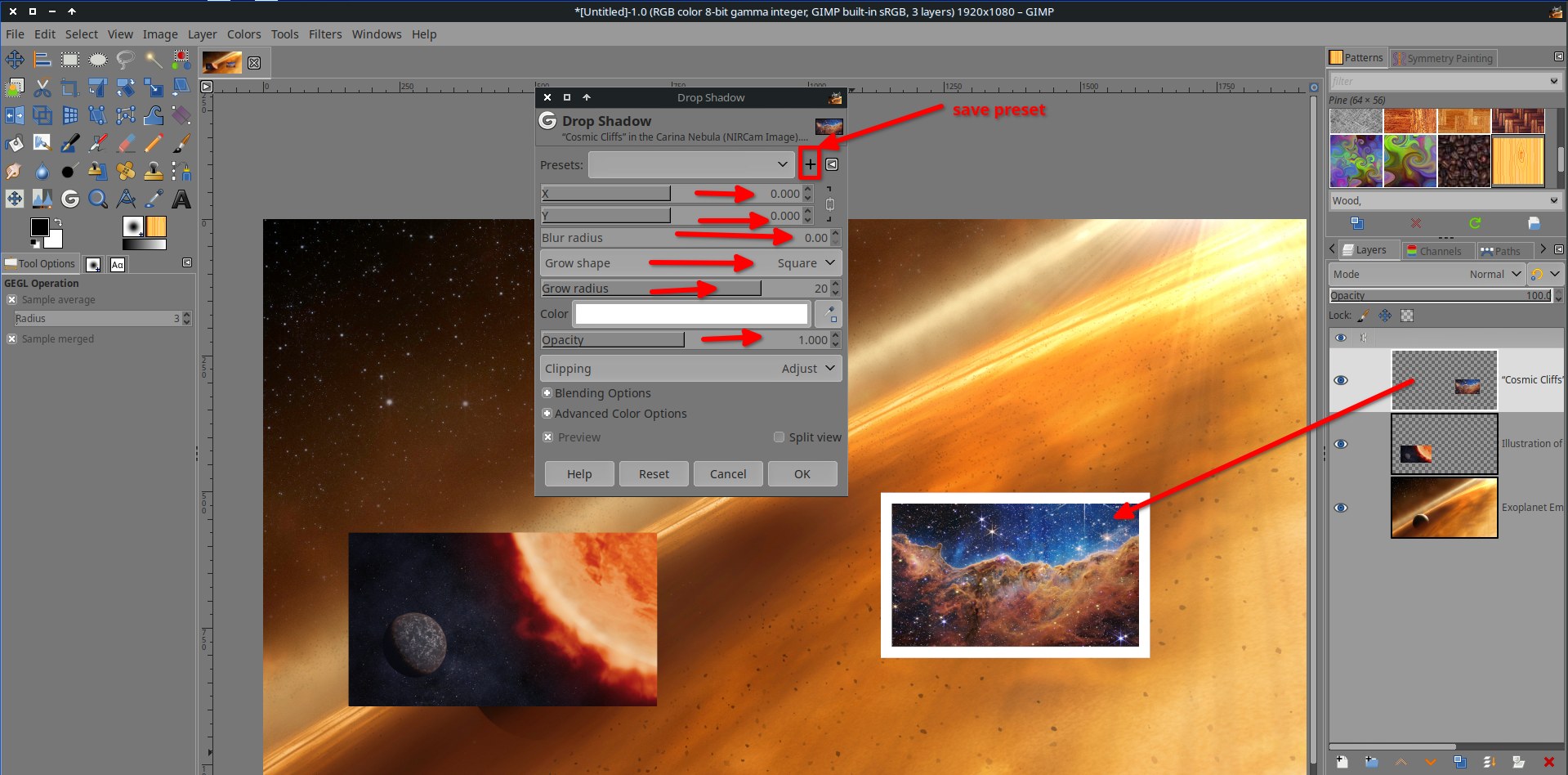Select the Flip tool

(15, 115)
